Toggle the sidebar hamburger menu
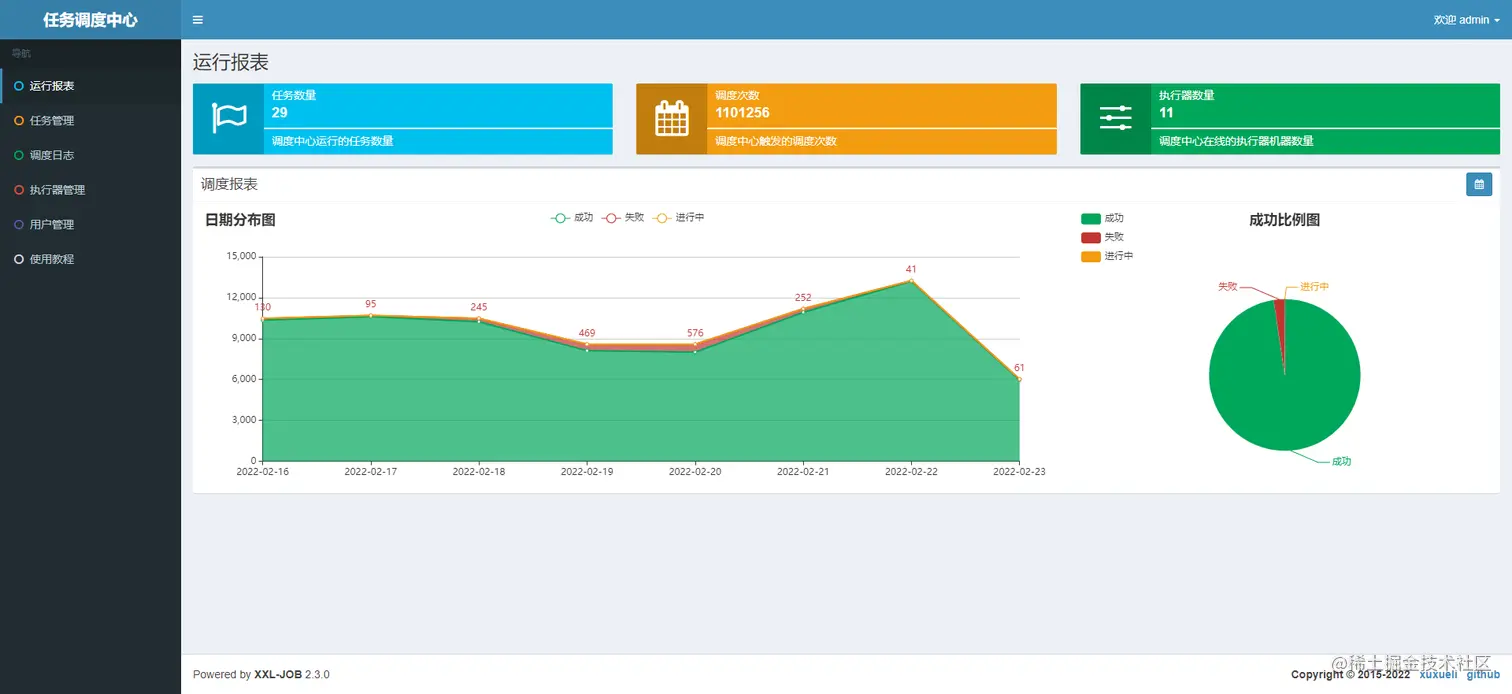1512x694 pixels. [198, 20]
